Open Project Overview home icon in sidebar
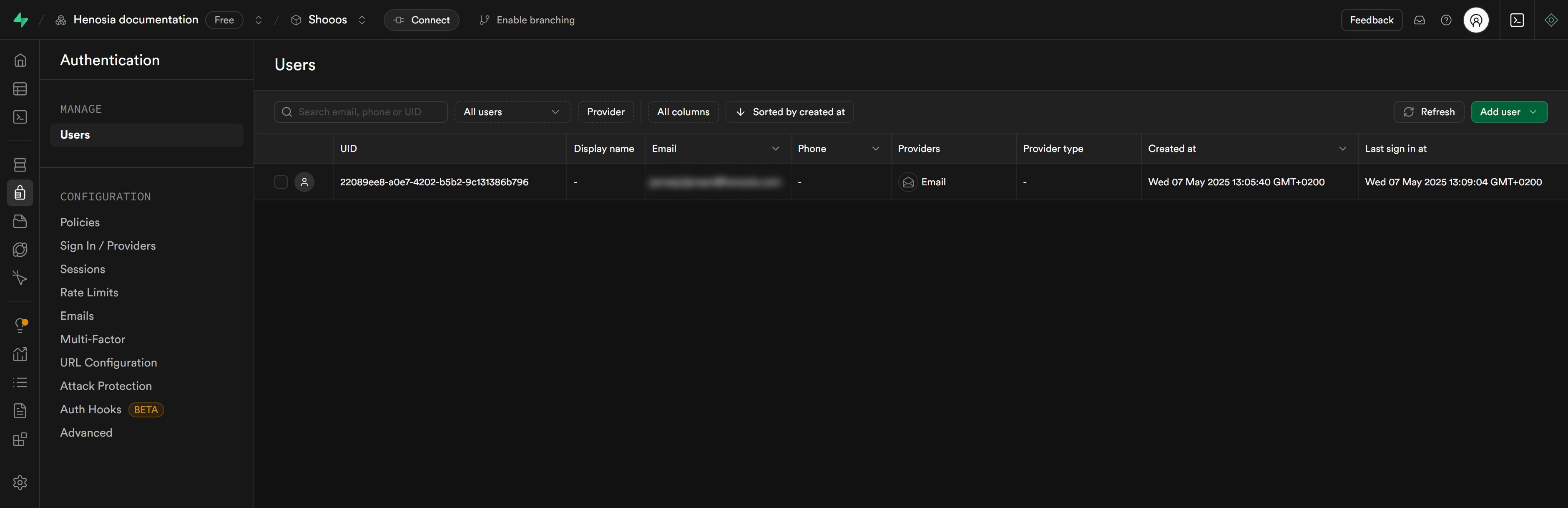 (x=20, y=60)
